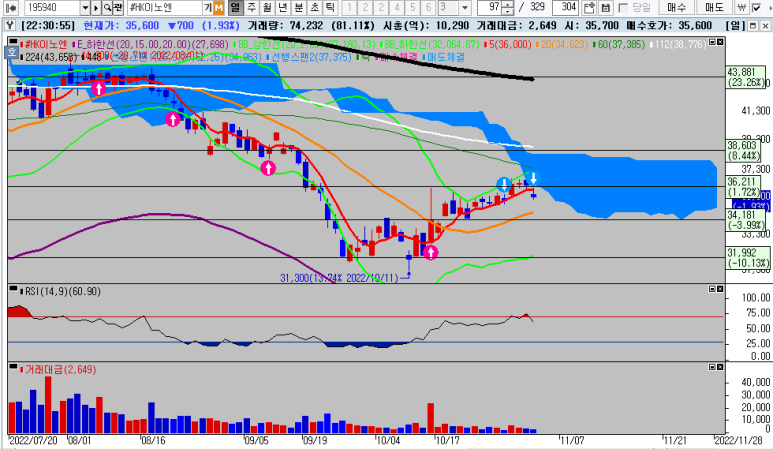Maximize the 거래대금 volume panel
This screenshot has width=773, height=449.
coord(712,367)
